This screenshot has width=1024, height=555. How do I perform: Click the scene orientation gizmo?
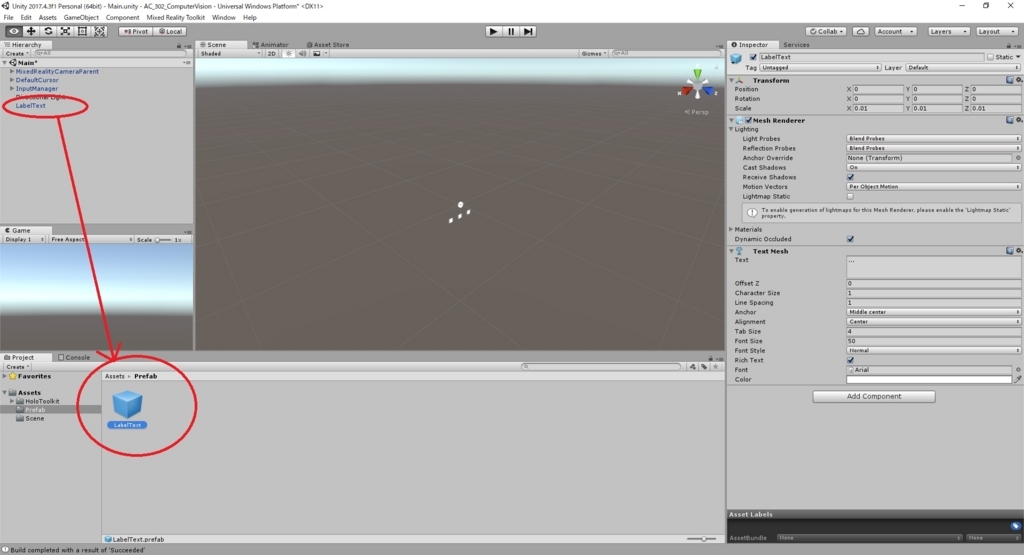(697, 85)
